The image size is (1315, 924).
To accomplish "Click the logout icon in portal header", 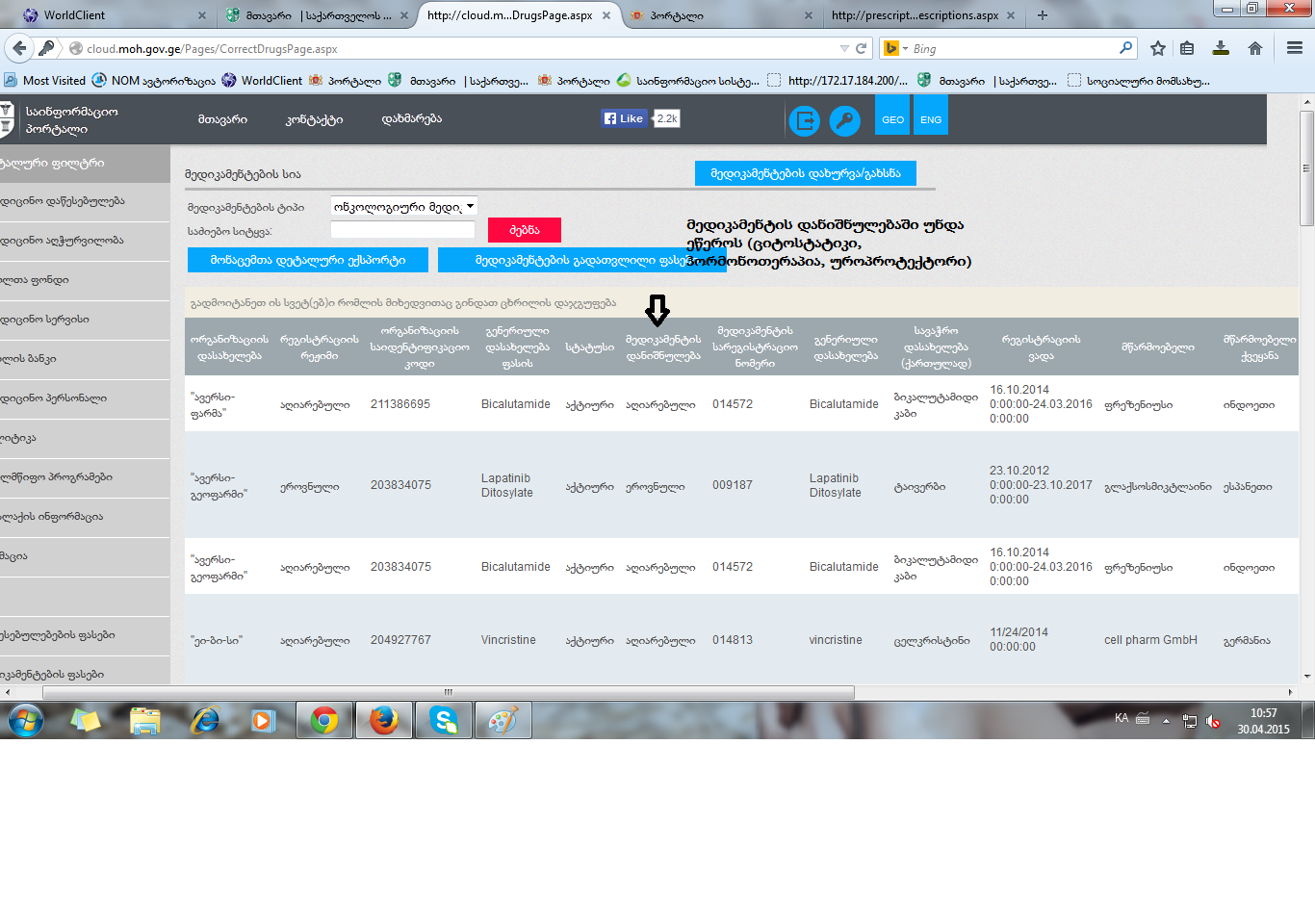I will tap(804, 120).
